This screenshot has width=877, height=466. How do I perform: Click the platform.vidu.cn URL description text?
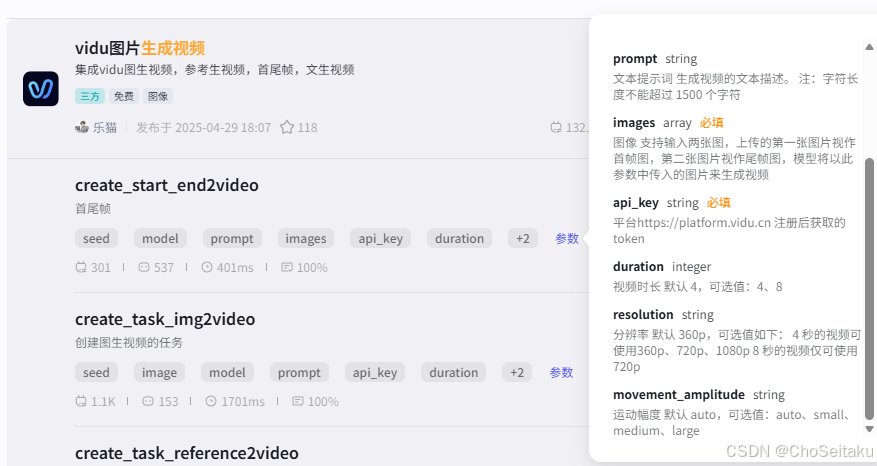(x=729, y=230)
